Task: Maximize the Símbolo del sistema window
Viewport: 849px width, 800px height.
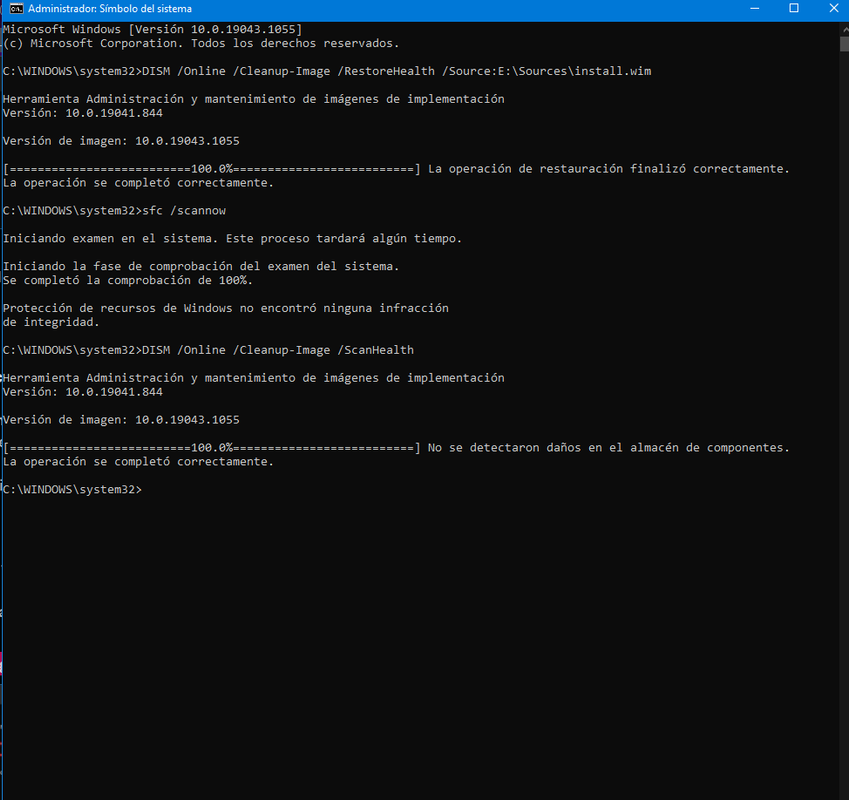Action: click(794, 9)
